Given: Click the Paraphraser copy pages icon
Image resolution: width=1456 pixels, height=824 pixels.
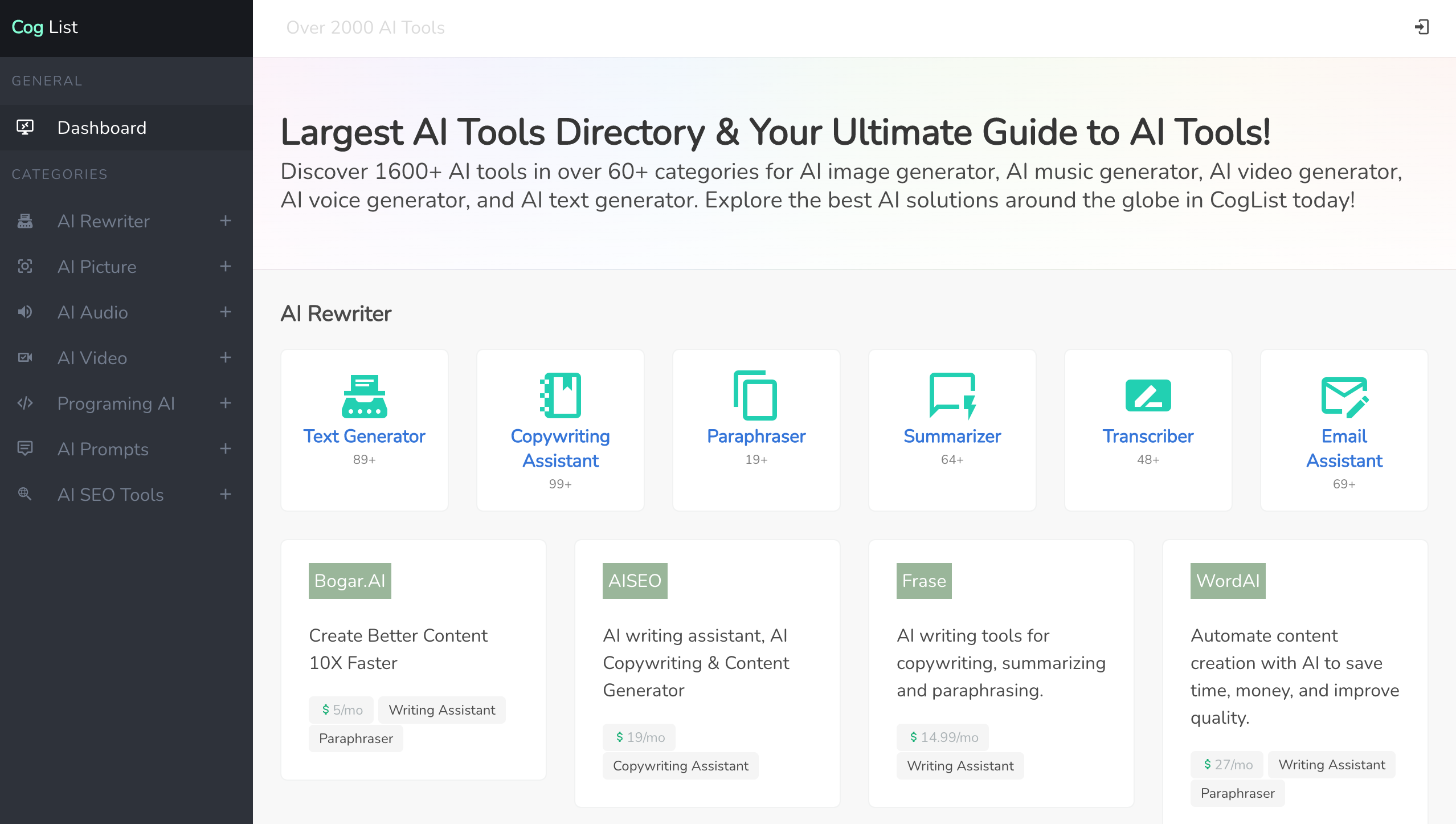Looking at the screenshot, I should tap(756, 395).
